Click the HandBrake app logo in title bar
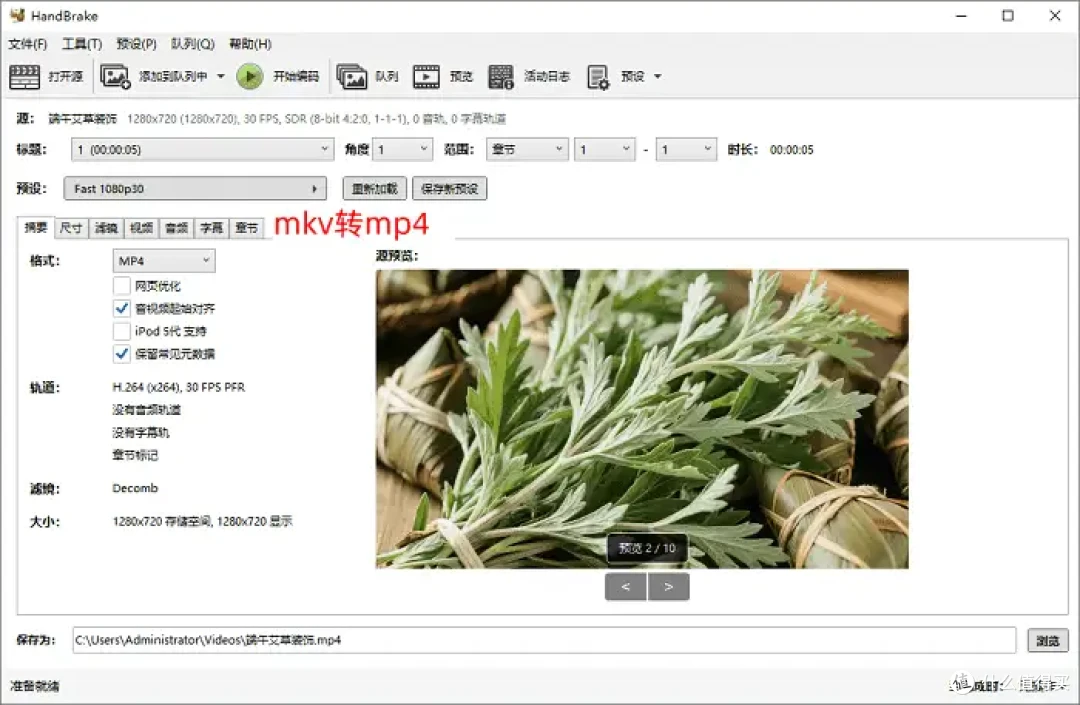Viewport: 1080px width, 705px height. click(x=17, y=15)
